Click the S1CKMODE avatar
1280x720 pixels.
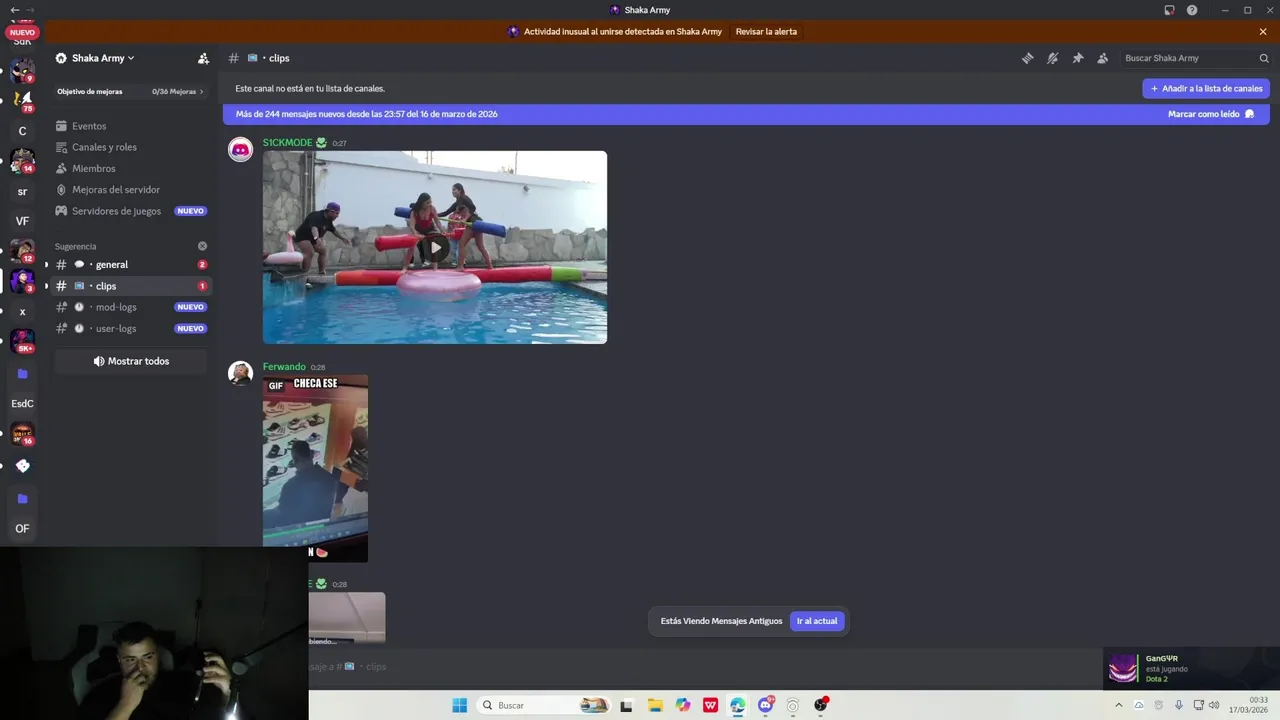(x=240, y=150)
